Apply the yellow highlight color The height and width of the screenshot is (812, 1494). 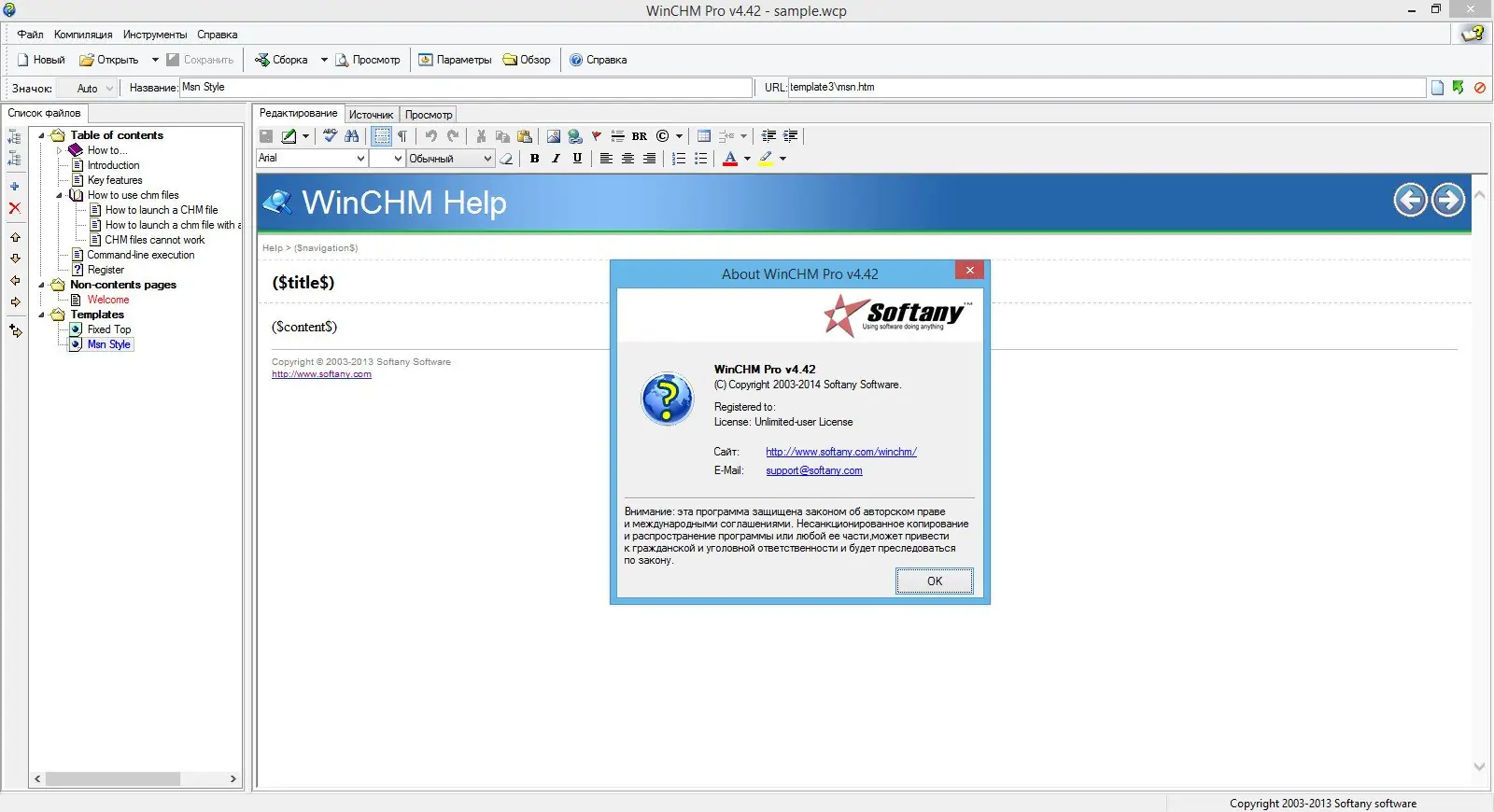(x=766, y=159)
